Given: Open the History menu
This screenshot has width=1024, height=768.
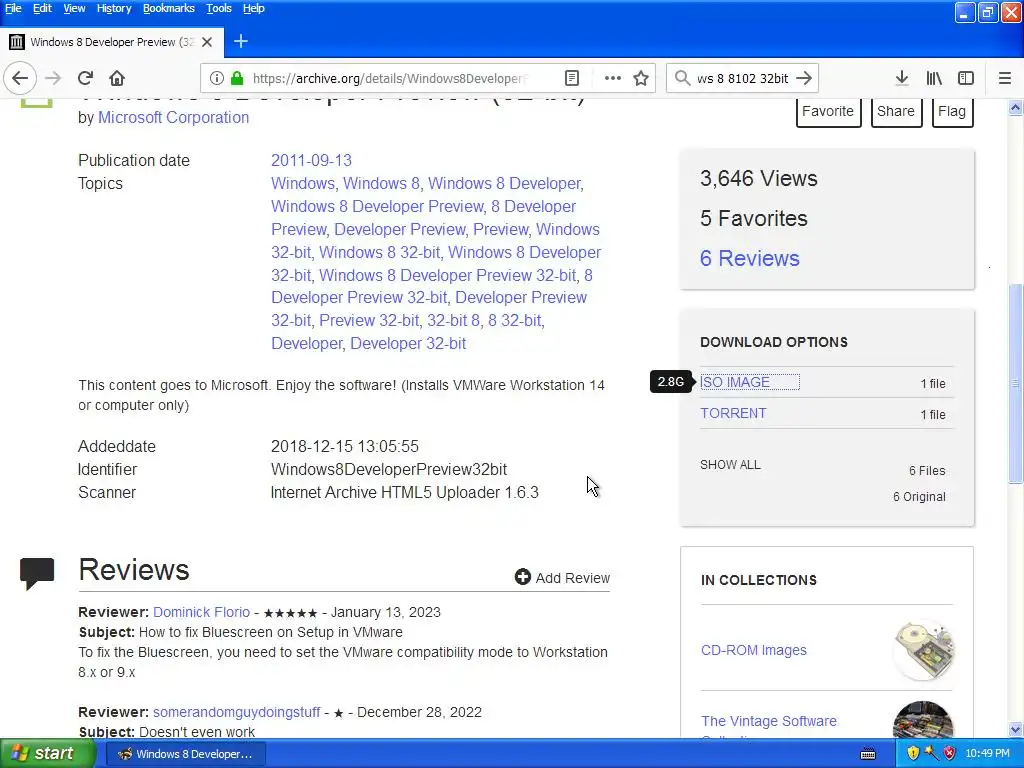Looking at the screenshot, I should [x=114, y=8].
